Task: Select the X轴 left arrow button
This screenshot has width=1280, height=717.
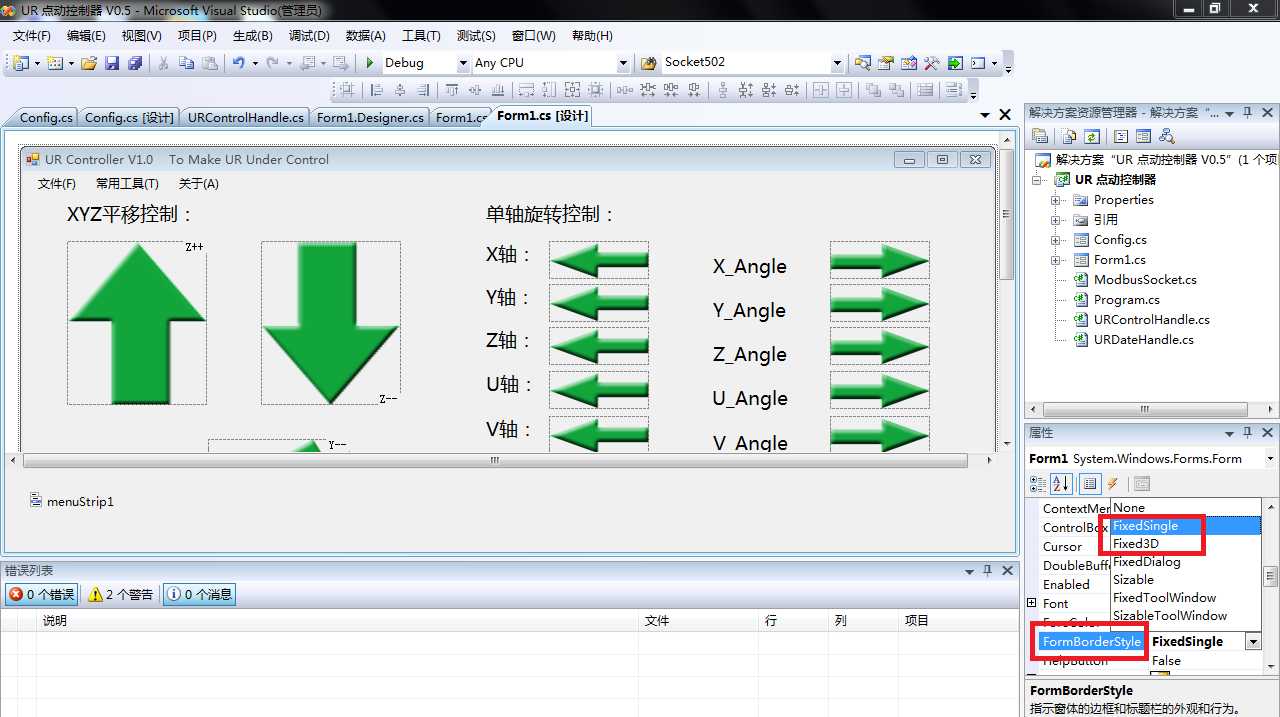Action: coord(599,260)
